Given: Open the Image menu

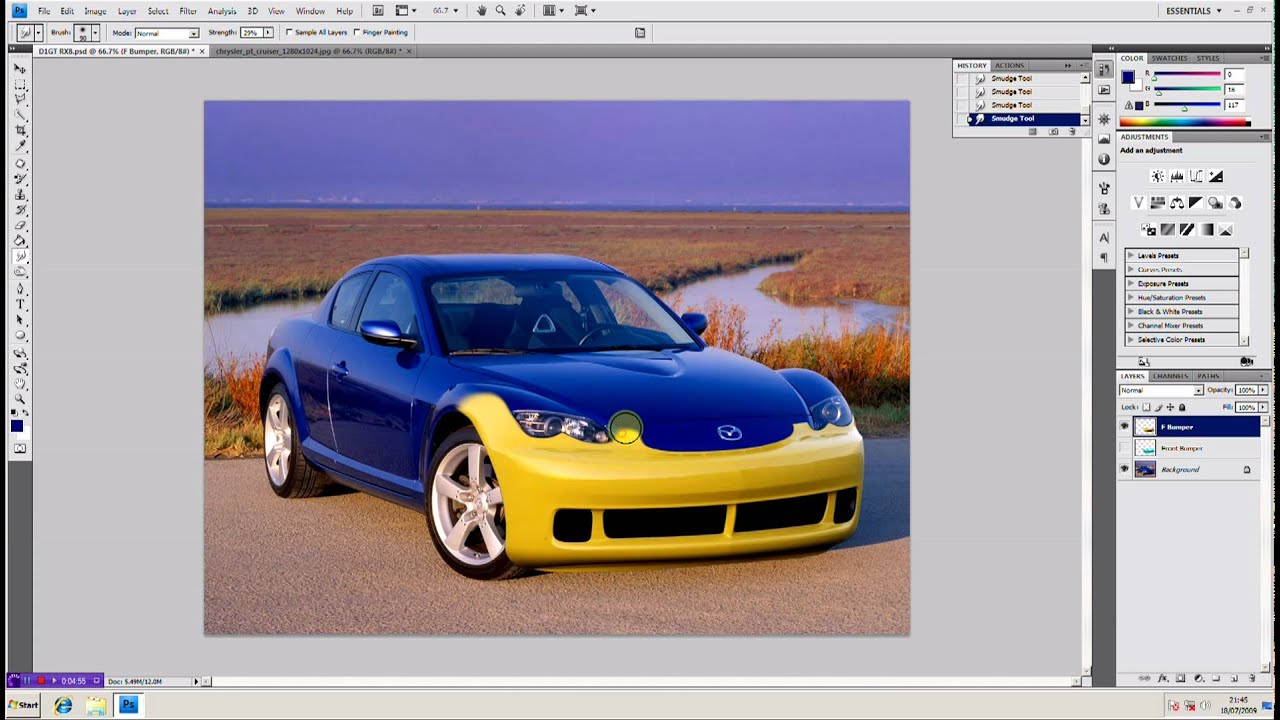Looking at the screenshot, I should [x=95, y=11].
